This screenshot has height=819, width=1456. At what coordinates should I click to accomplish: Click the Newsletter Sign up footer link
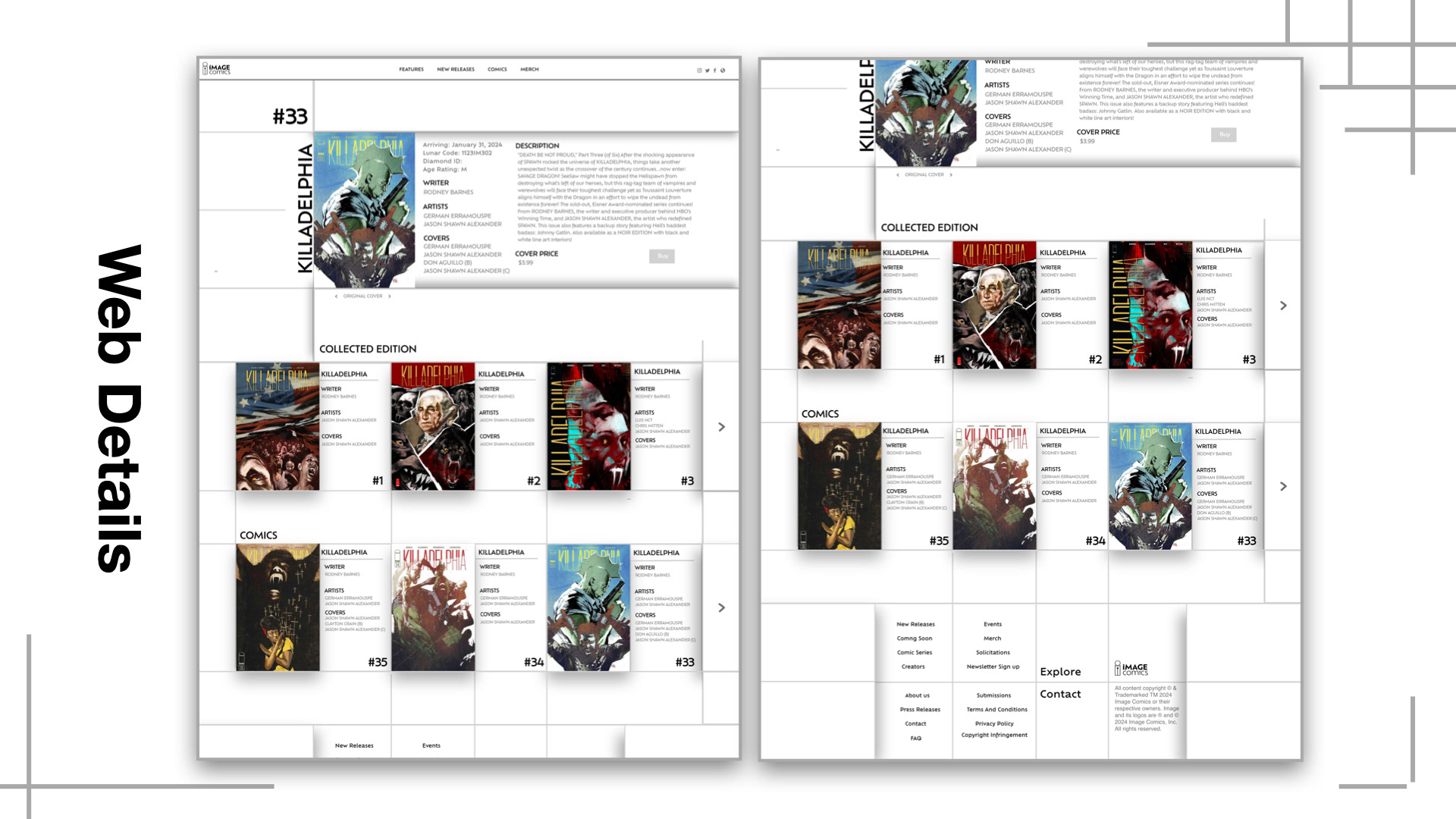pyautogui.click(x=993, y=667)
